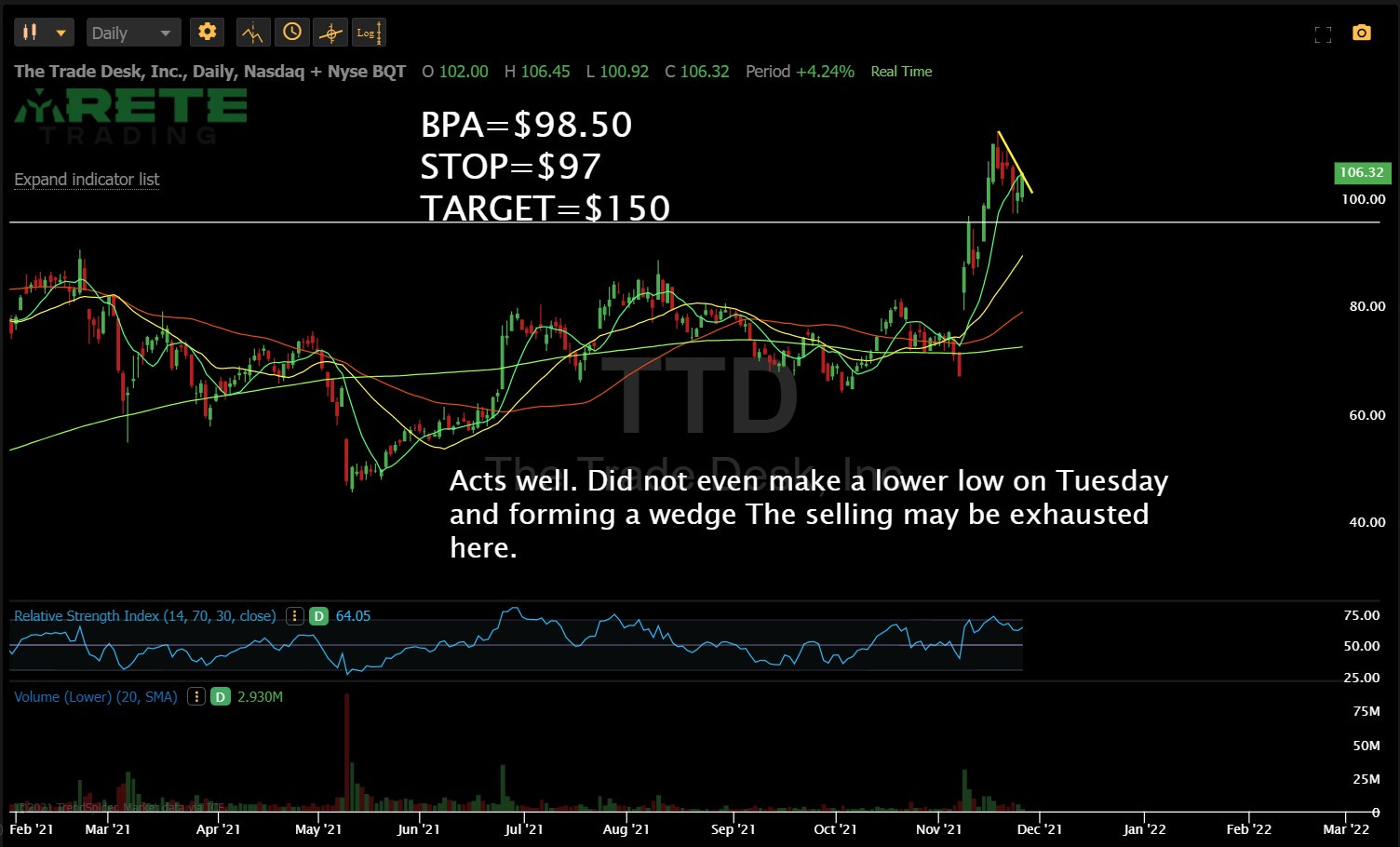This screenshot has height=847, width=1400.
Task: Select the trend line drawing tool icon
Action: click(x=252, y=33)
